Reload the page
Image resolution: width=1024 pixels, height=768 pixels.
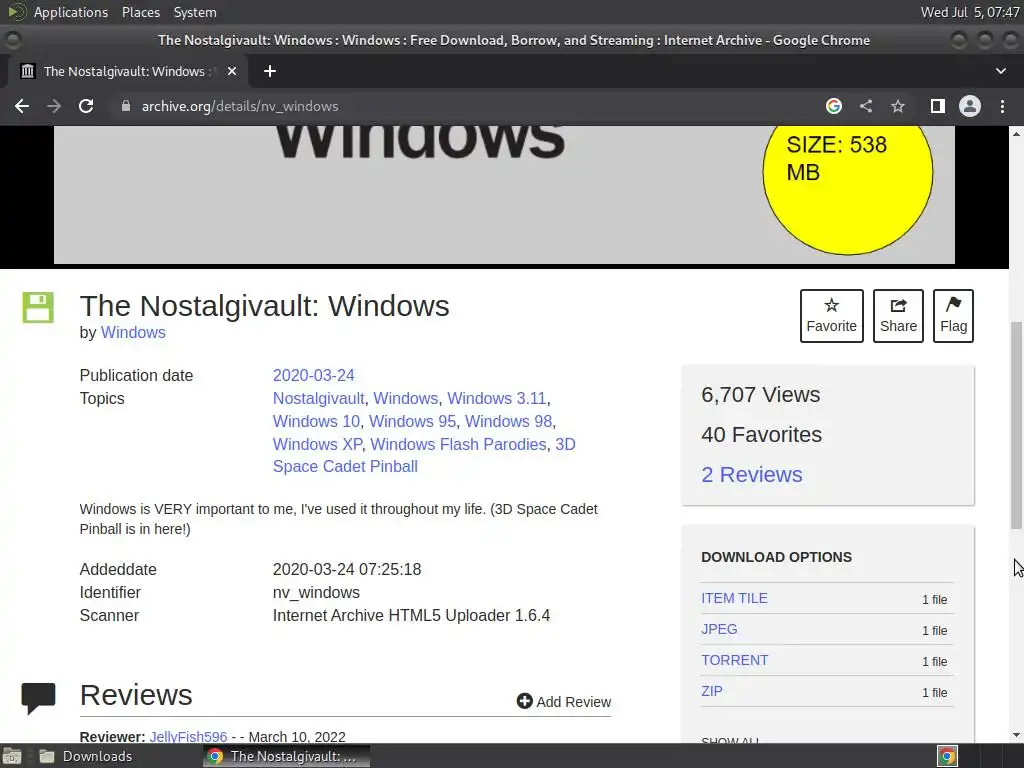pos(86,106)
